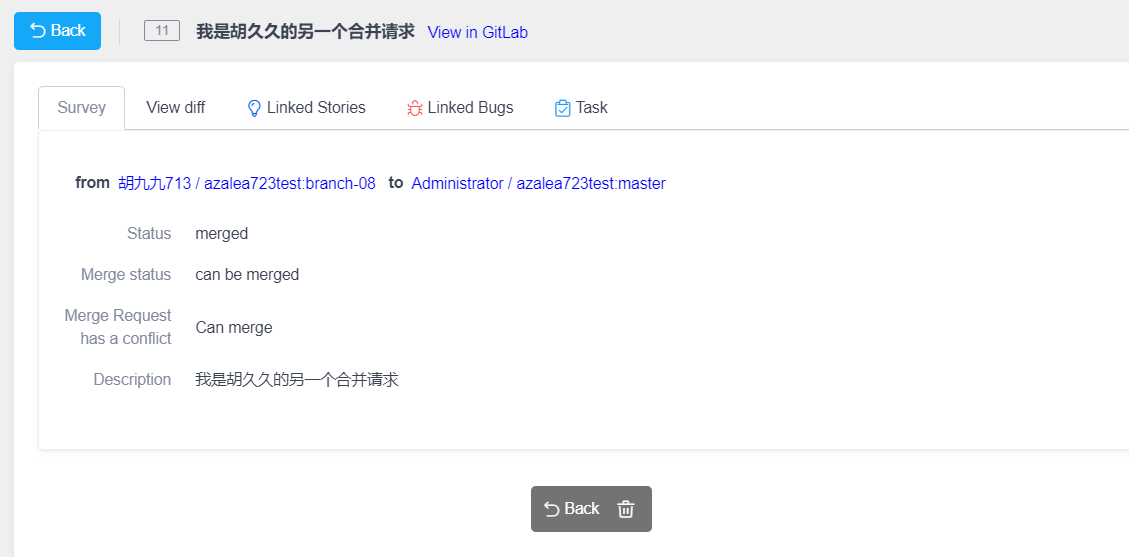
Task: Click the red bug icon
Action: tap(415, 108)
